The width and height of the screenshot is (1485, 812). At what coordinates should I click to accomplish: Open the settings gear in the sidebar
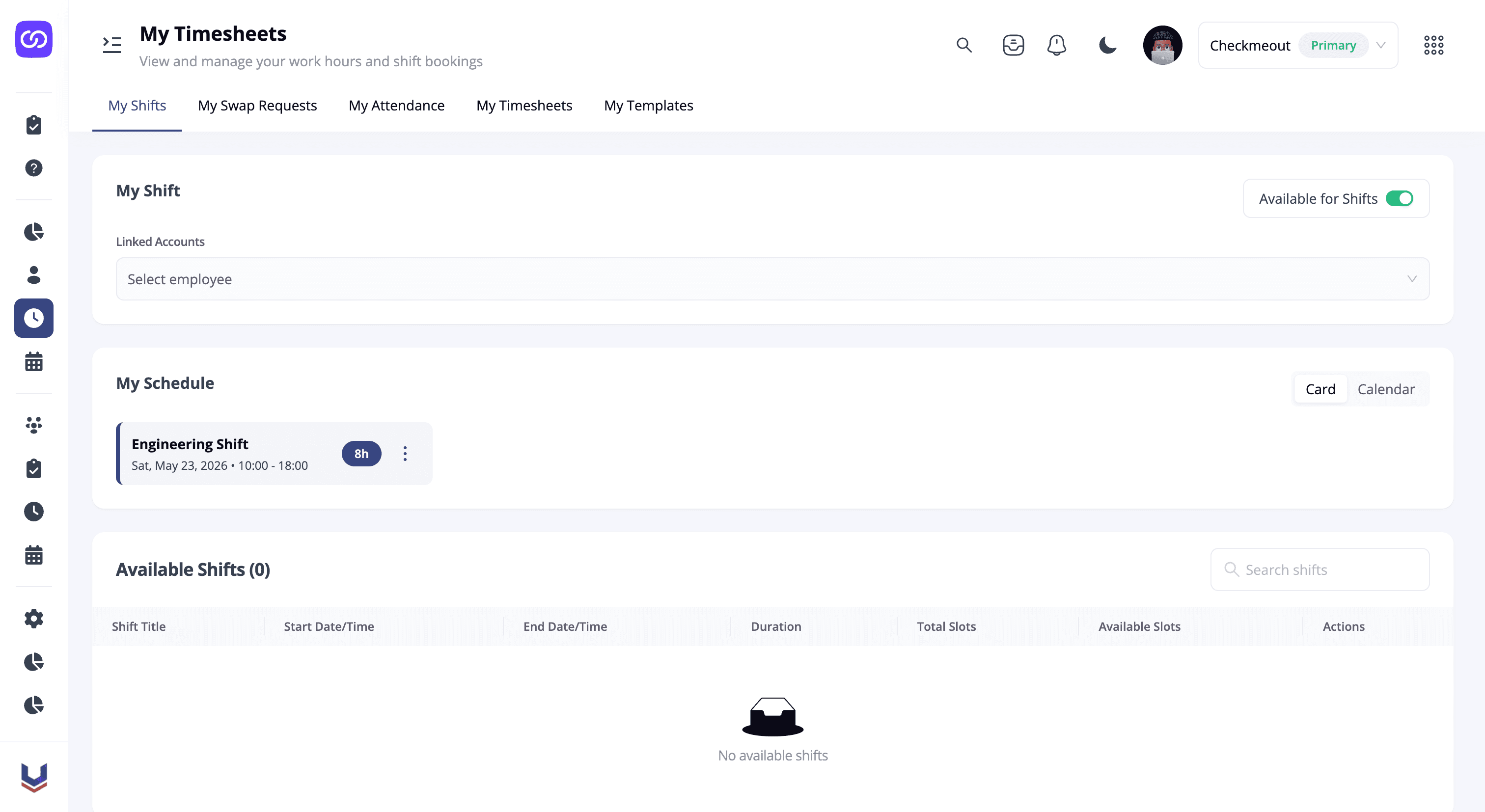tap(33, 619)
